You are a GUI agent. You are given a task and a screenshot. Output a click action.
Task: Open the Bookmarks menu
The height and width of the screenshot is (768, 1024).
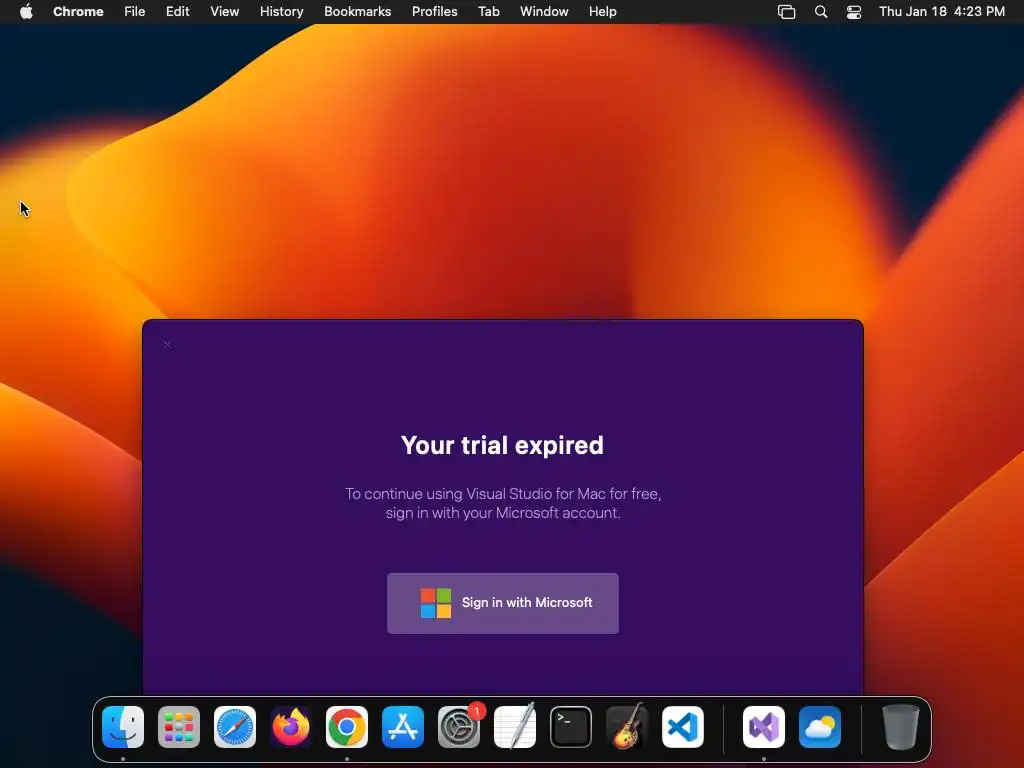click(x=358, y=12)
